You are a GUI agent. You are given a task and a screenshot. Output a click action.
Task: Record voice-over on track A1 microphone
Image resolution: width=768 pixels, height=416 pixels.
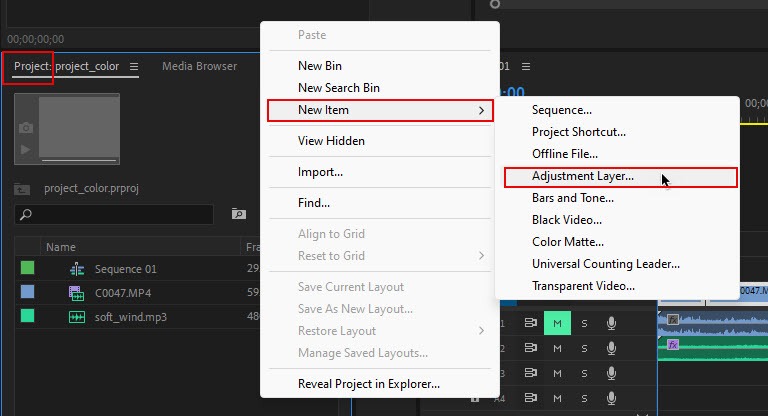[x=611, y=323]
